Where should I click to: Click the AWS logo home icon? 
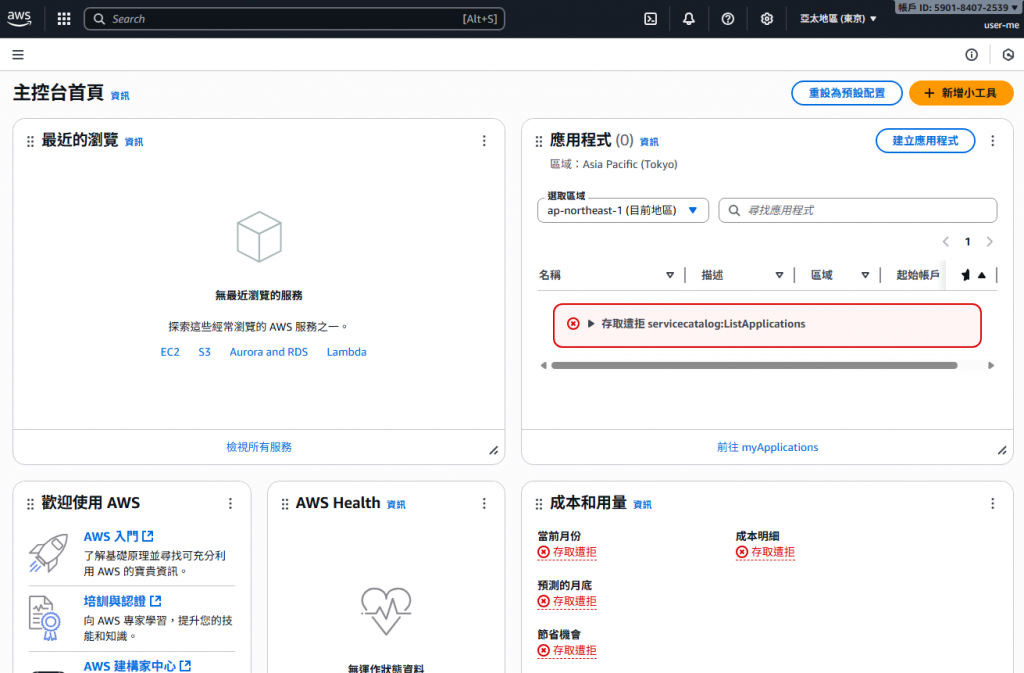20,19
